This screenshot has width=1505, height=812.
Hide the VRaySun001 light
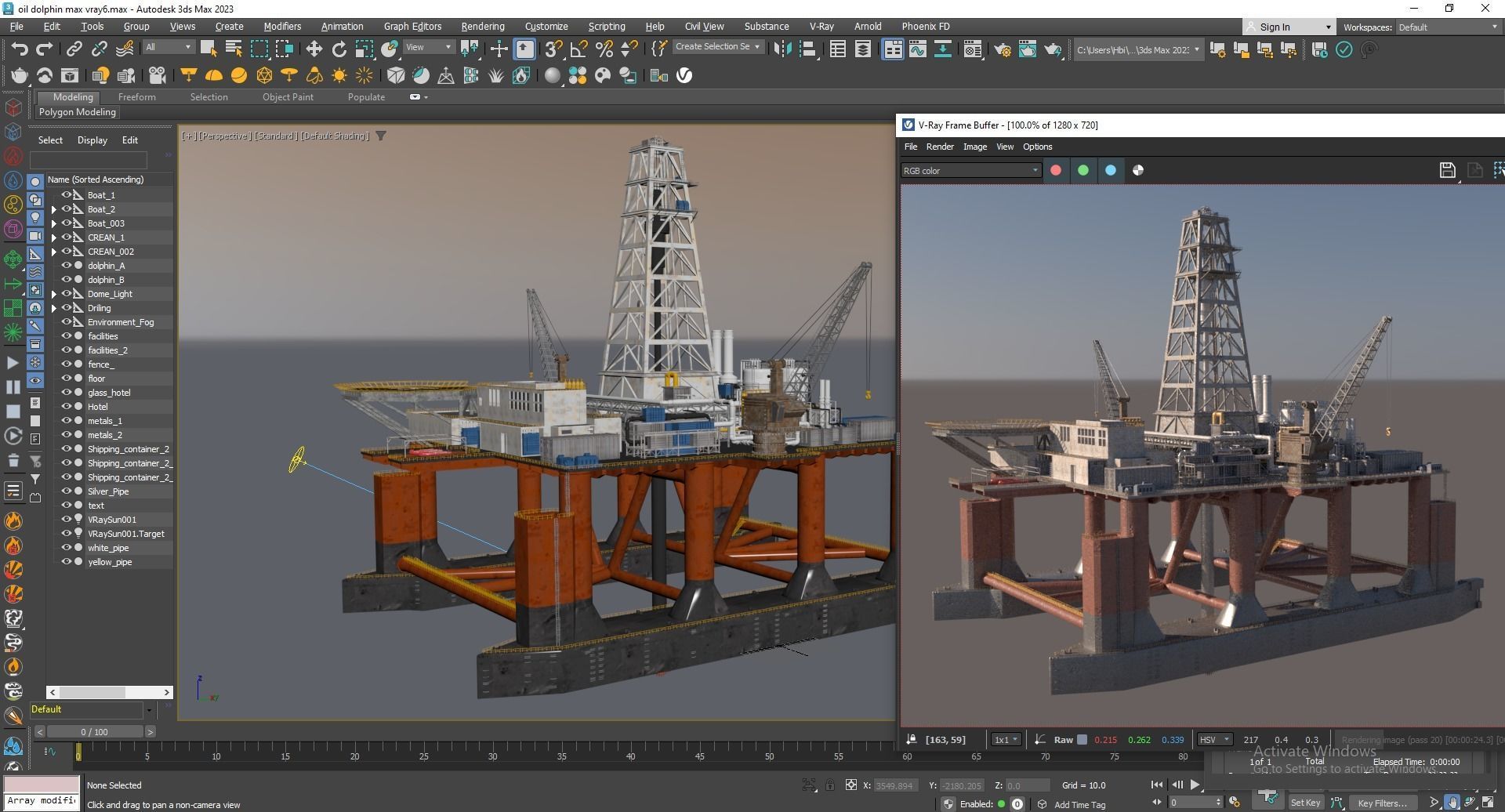[x=67, y=520]
